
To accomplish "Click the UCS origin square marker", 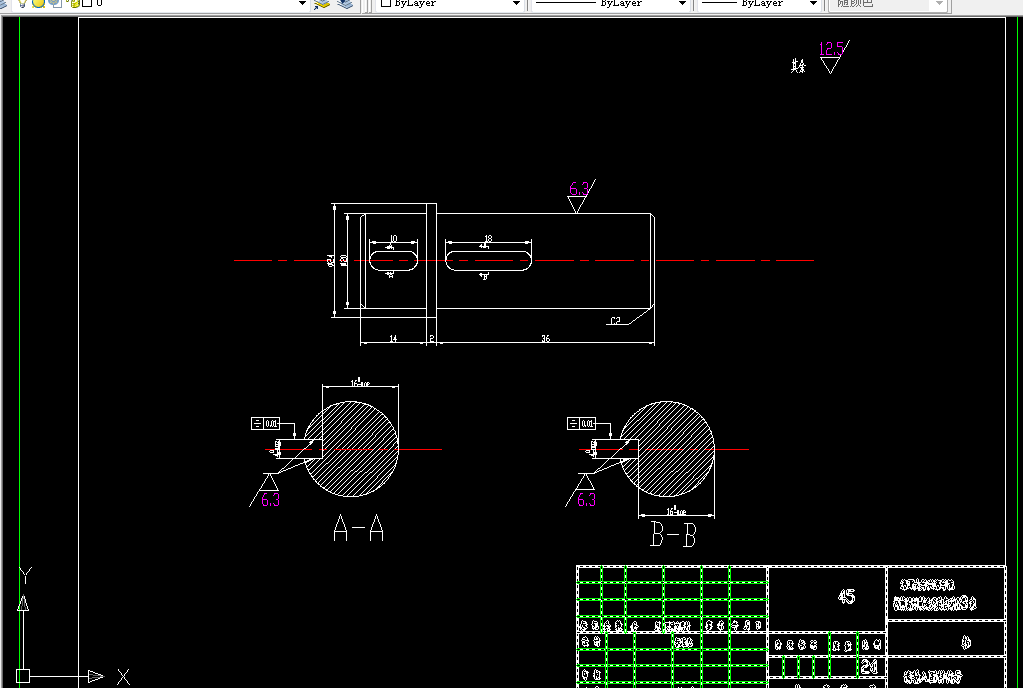I will (x=23, y=676).
